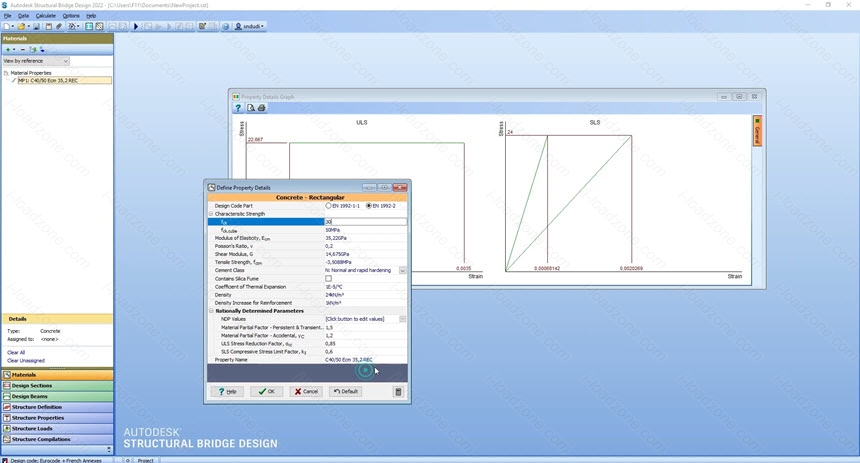Screen dimensions: 860x463
Task: Click the globe web icon in toolbar
Action: (225, 26)
